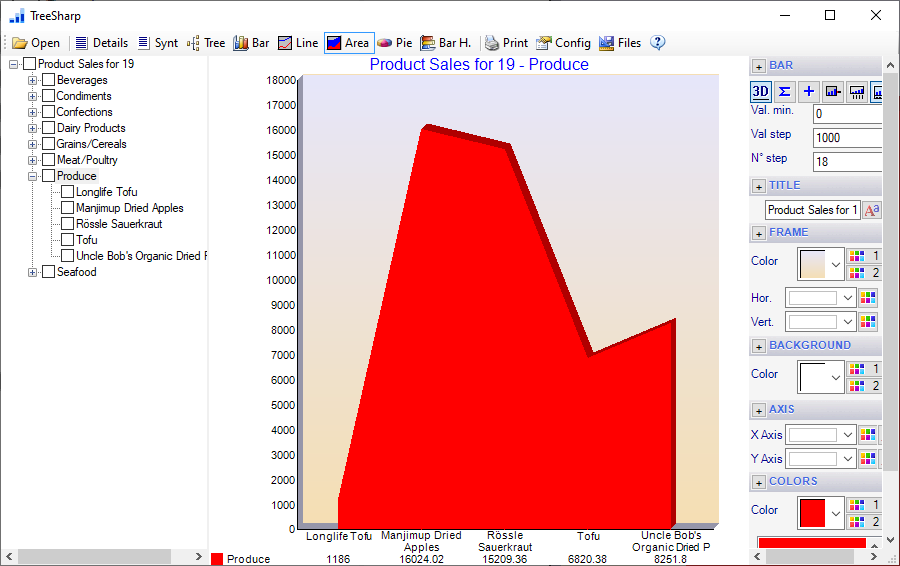
Task: Toggle the TITLE section expander
Action: click(759, 187)
